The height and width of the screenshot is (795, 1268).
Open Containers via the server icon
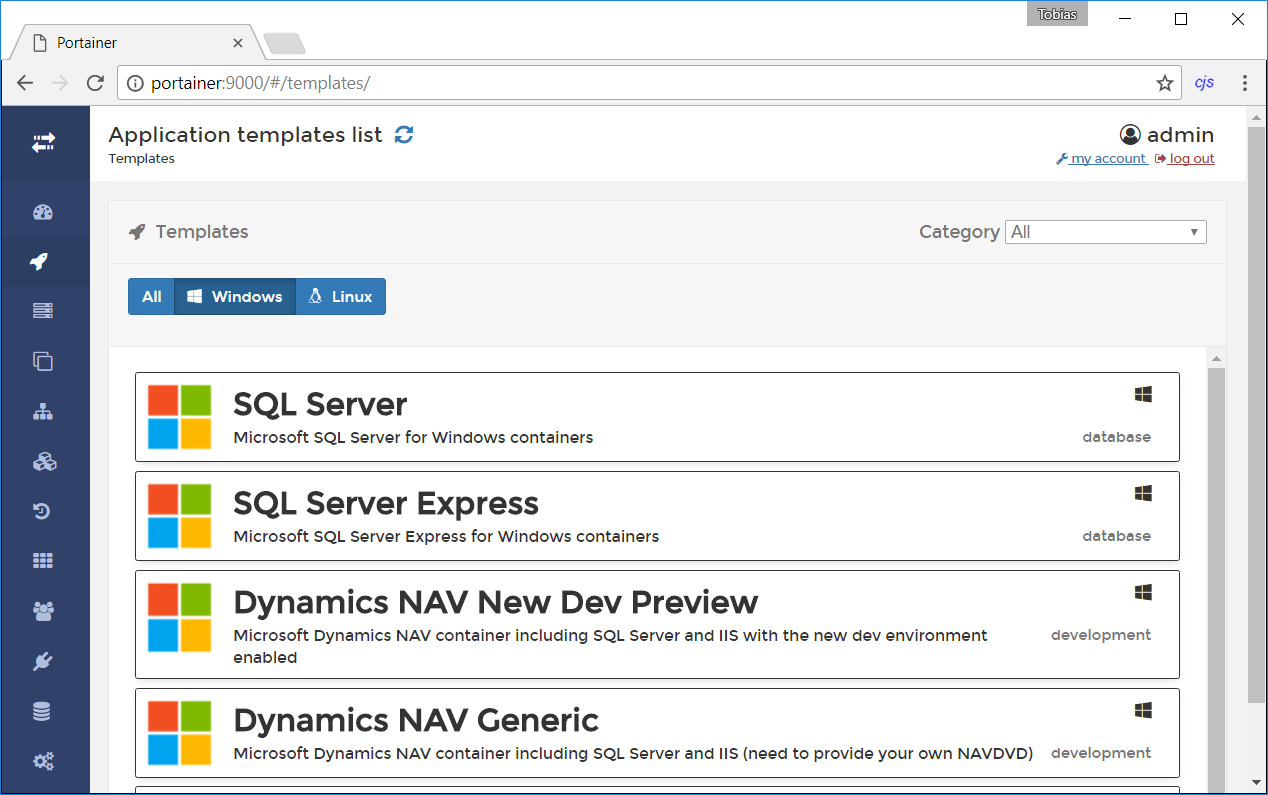coord(43,311)
